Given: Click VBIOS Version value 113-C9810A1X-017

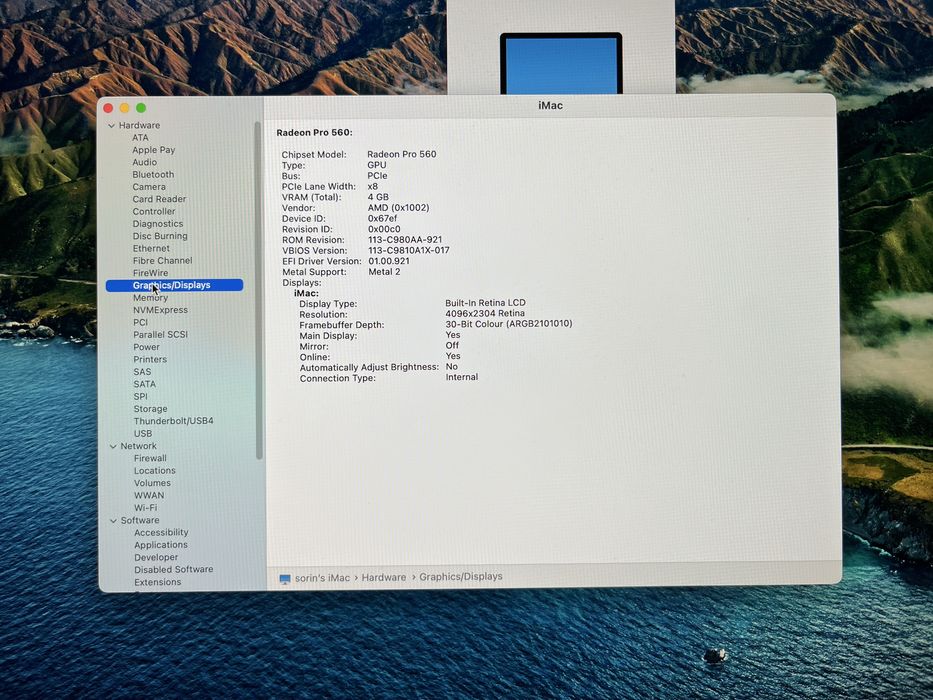Looking at the screenshot, I should pos(409,251).
